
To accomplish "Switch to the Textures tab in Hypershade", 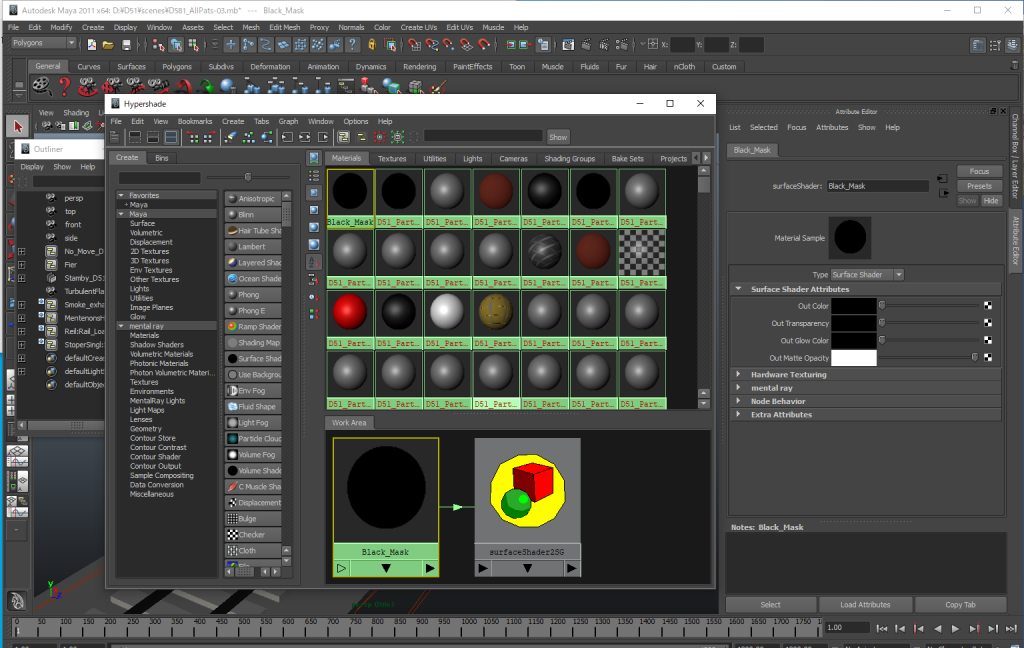I will [392, 159].
